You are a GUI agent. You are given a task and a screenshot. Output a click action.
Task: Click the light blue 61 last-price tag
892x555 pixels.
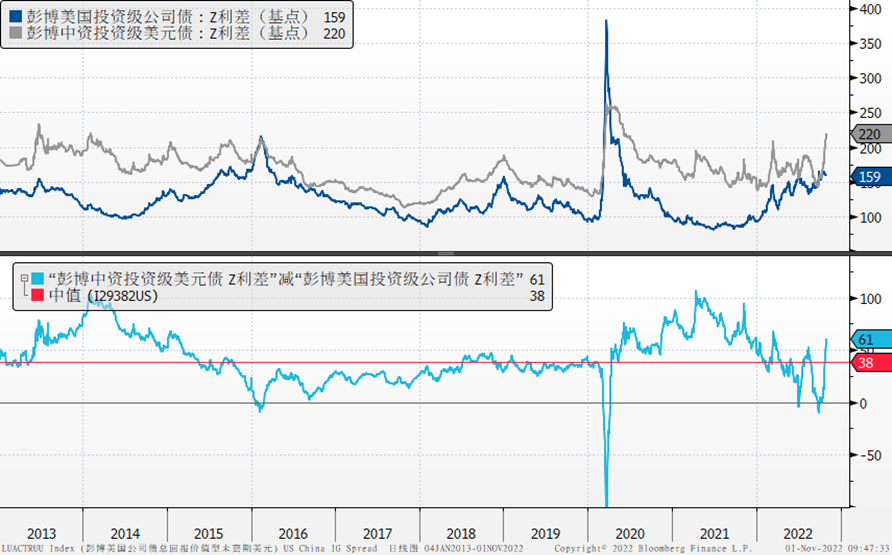[870, 339]
